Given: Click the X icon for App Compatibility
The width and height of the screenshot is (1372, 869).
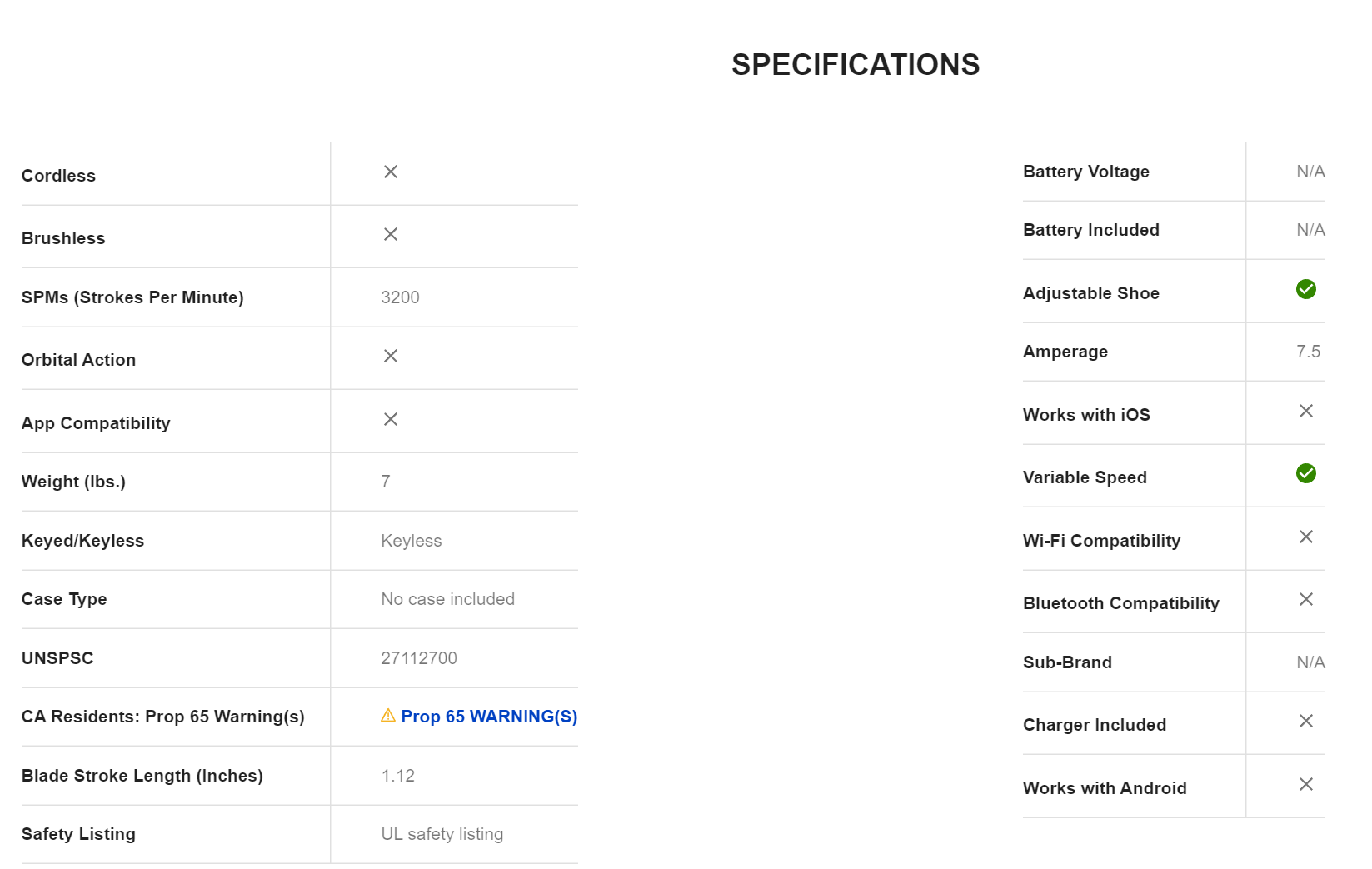Looking at the screenshot, I should 390,419.
